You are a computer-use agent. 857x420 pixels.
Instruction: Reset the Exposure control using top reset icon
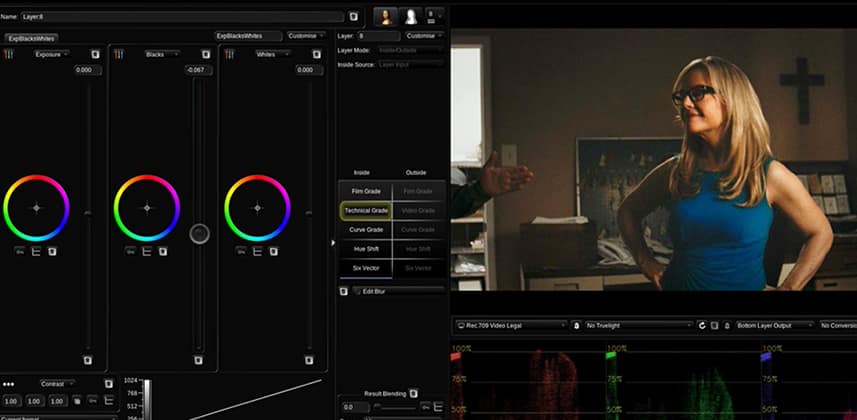pyautogui.click(x=96, y=54)
